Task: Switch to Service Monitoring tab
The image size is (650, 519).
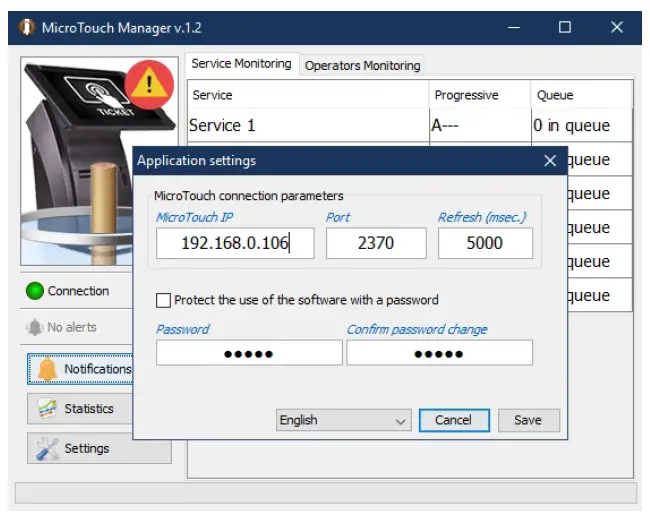Action: coord(241,64)
